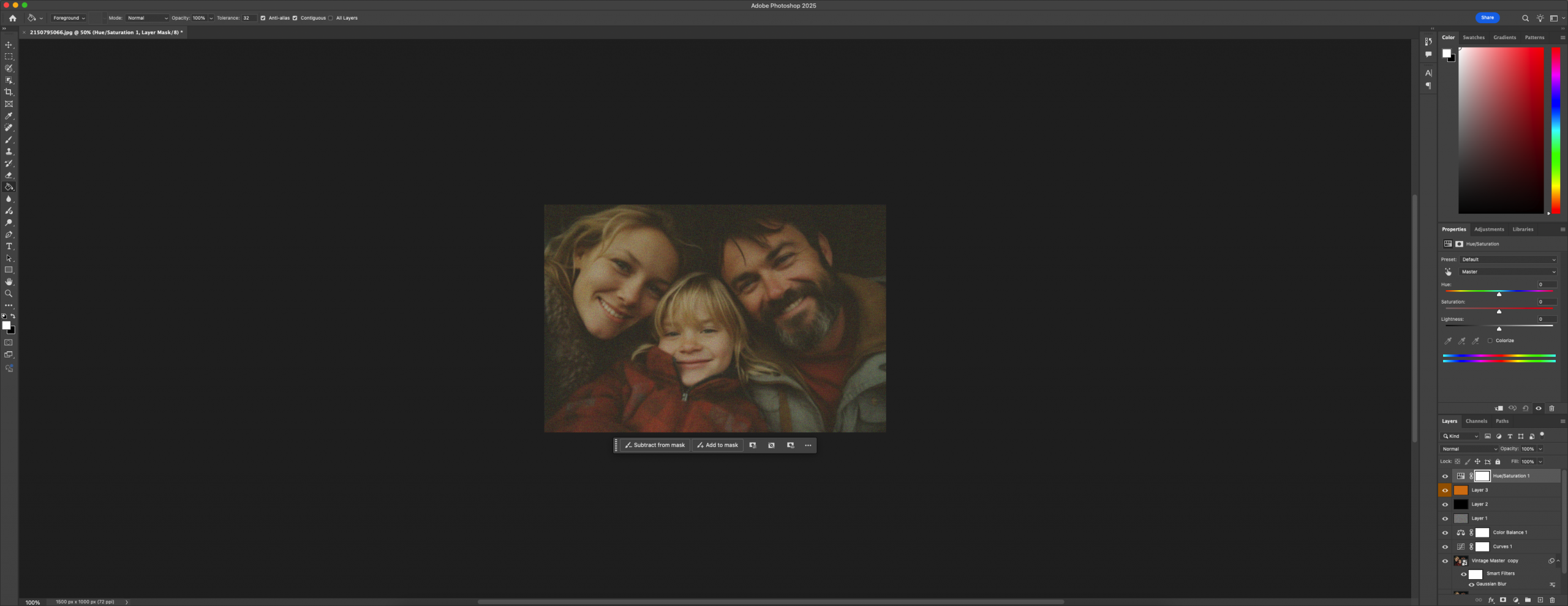Select the Dodge tool
This screenshot has height=606, width=1568.
pos(9,223)
